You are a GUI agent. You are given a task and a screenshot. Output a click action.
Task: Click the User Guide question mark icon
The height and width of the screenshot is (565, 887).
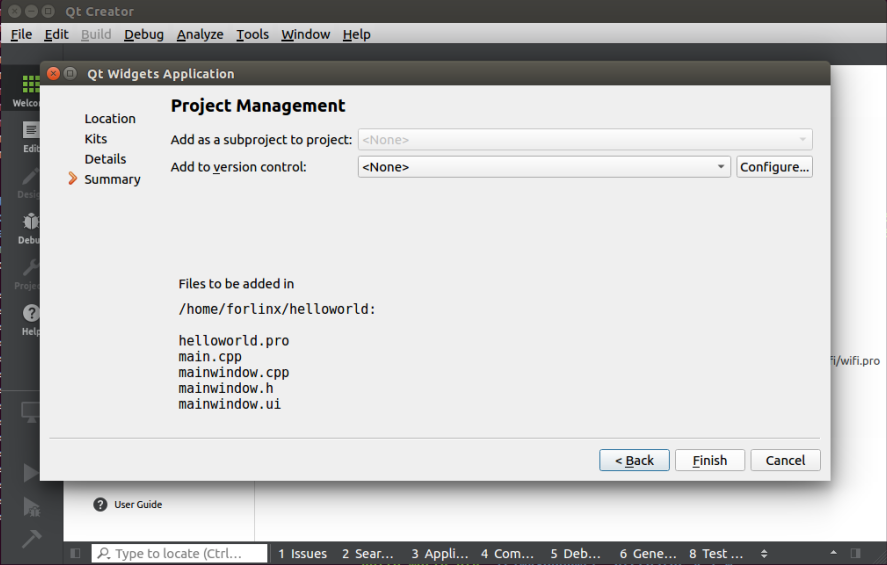pos(100,505)
